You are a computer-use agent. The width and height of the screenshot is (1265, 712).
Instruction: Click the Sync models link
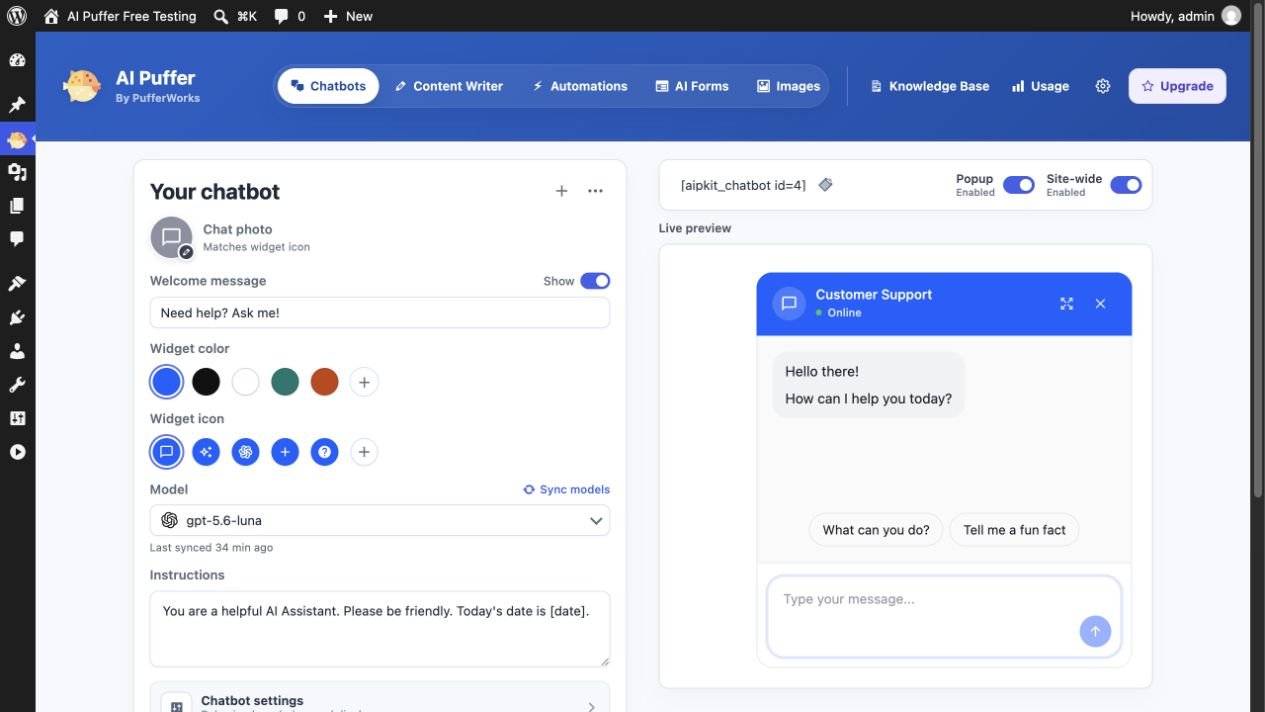pos(566,490)
